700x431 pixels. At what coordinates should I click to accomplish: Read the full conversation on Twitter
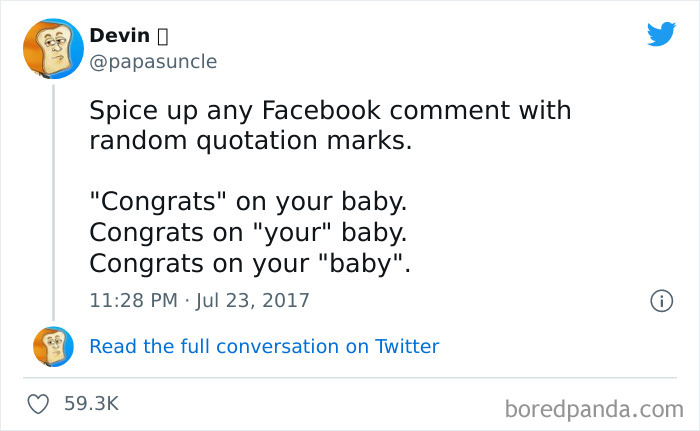click(x=264, y=347)
